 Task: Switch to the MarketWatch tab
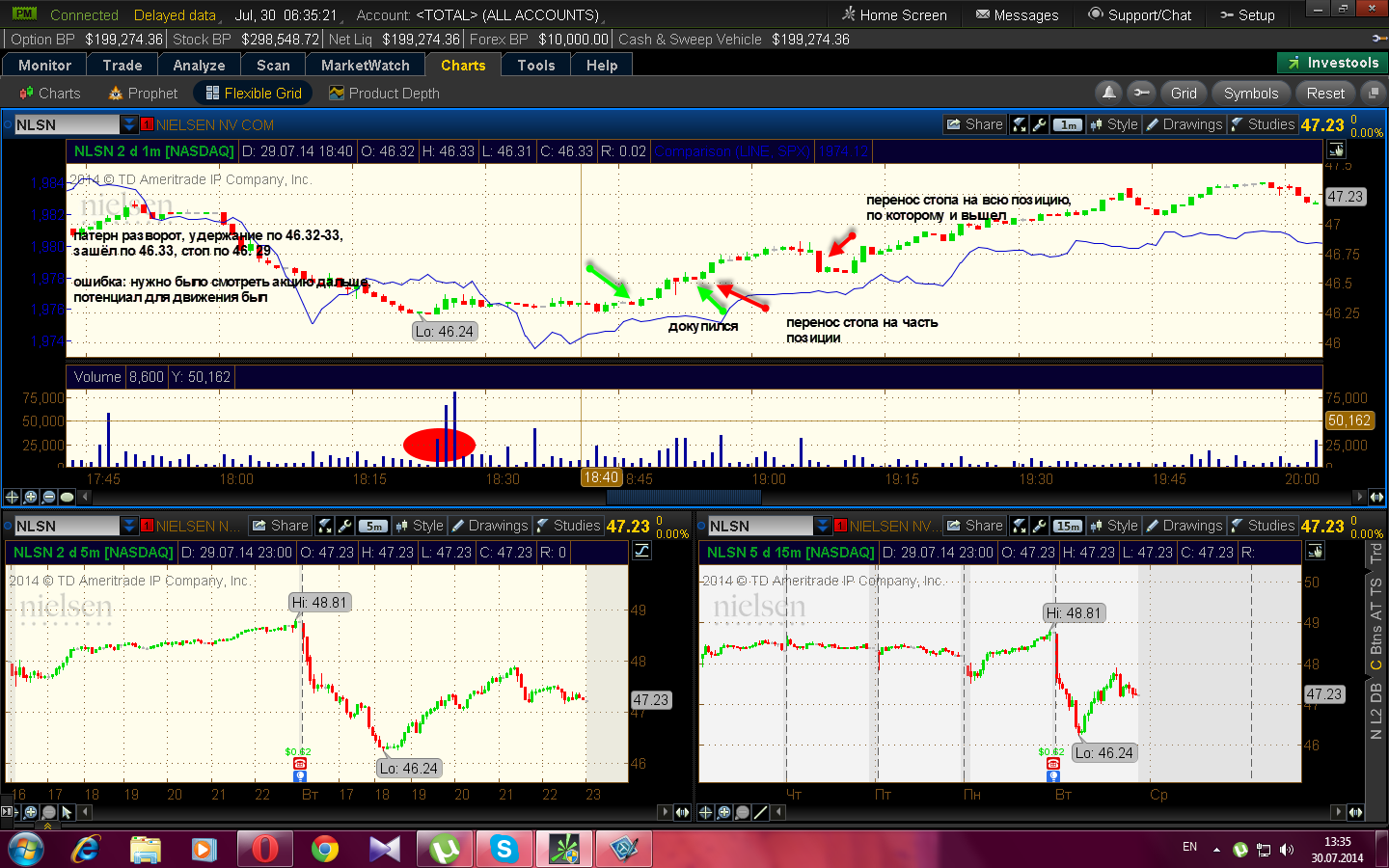[366, 65]
